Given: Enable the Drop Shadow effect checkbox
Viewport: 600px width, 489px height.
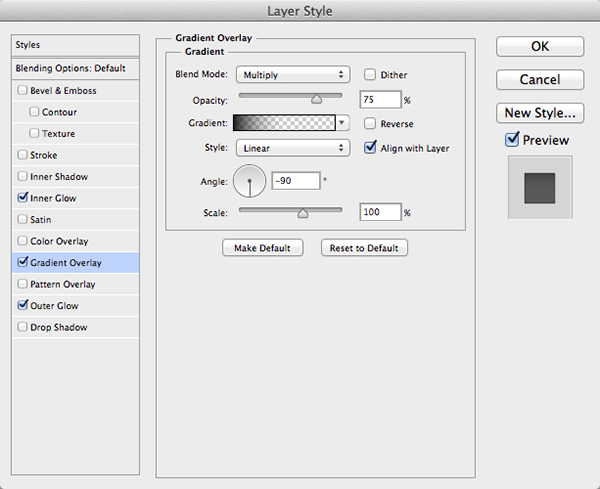Looking at the screenshot, I should [x=23, y=328].
